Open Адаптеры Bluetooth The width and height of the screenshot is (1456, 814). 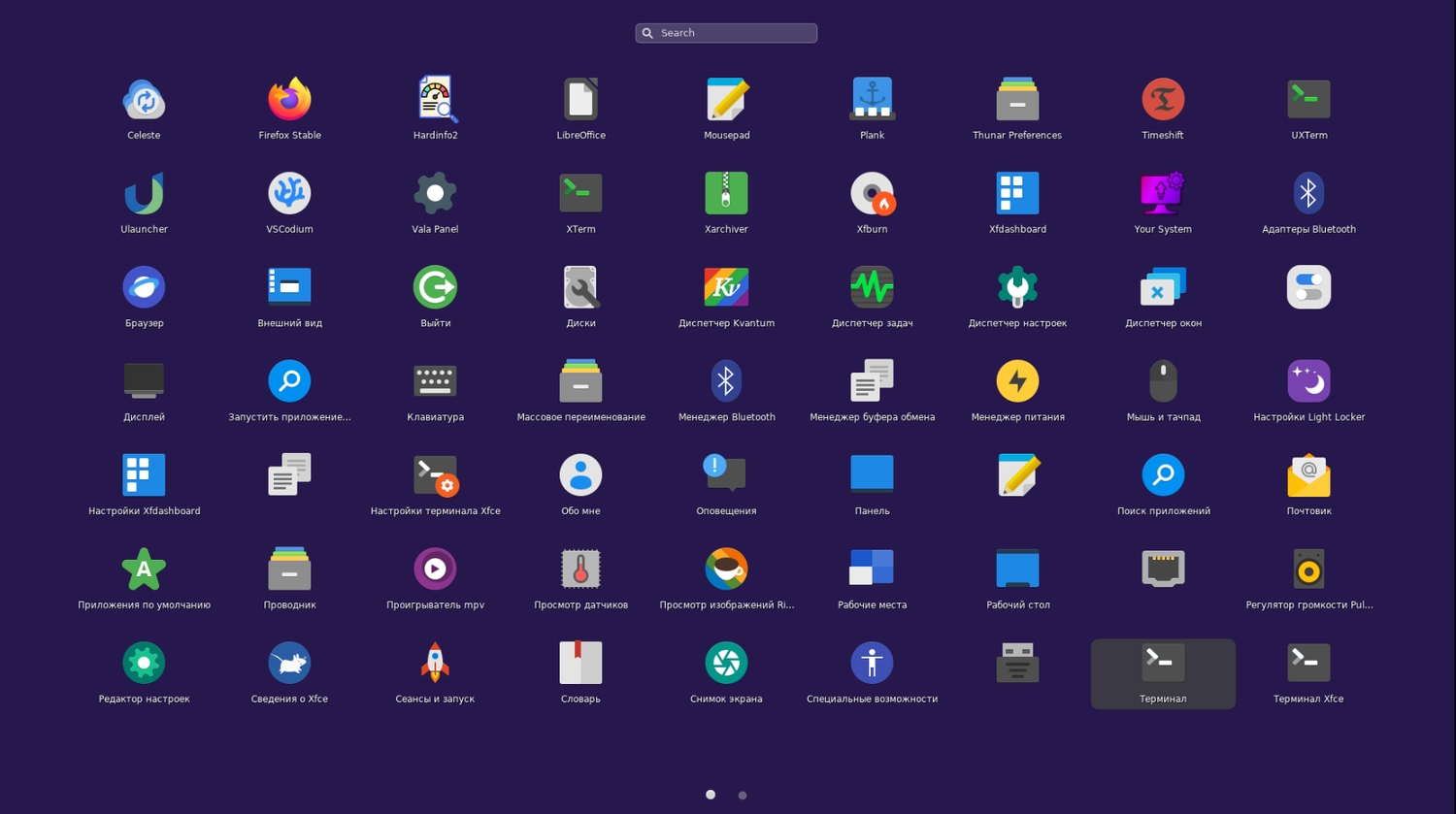pos(1308,193)
